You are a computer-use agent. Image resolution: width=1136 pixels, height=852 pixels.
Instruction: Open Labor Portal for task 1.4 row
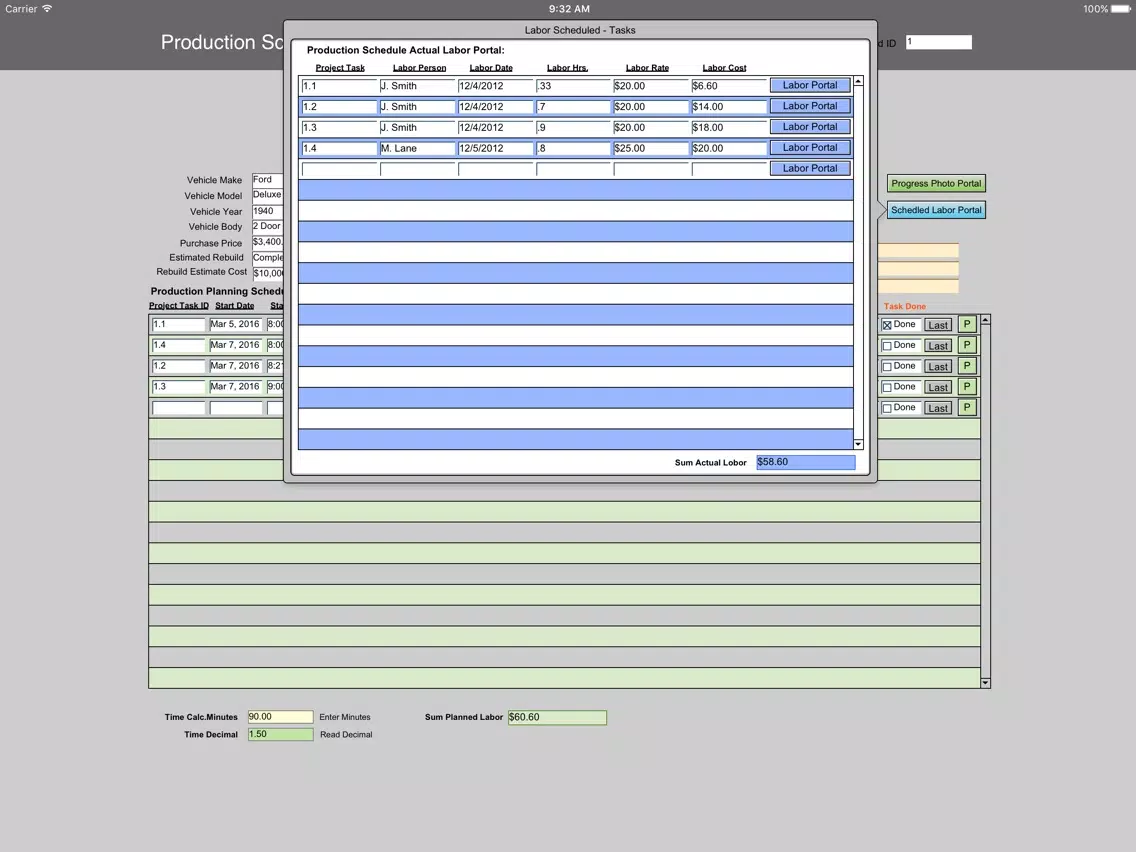(x=809, y=148)
